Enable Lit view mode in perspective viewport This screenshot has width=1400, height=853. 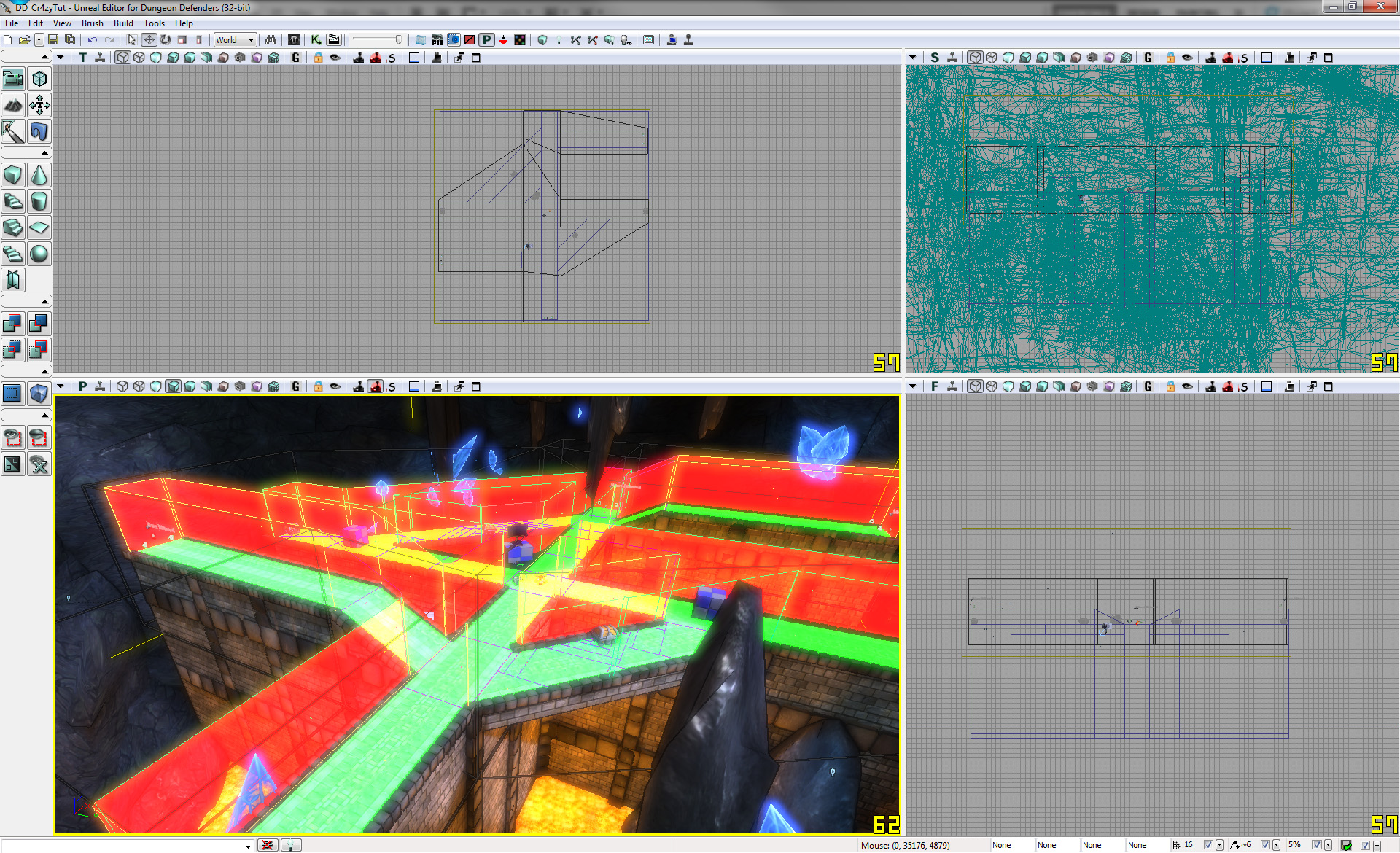point(173,386)
